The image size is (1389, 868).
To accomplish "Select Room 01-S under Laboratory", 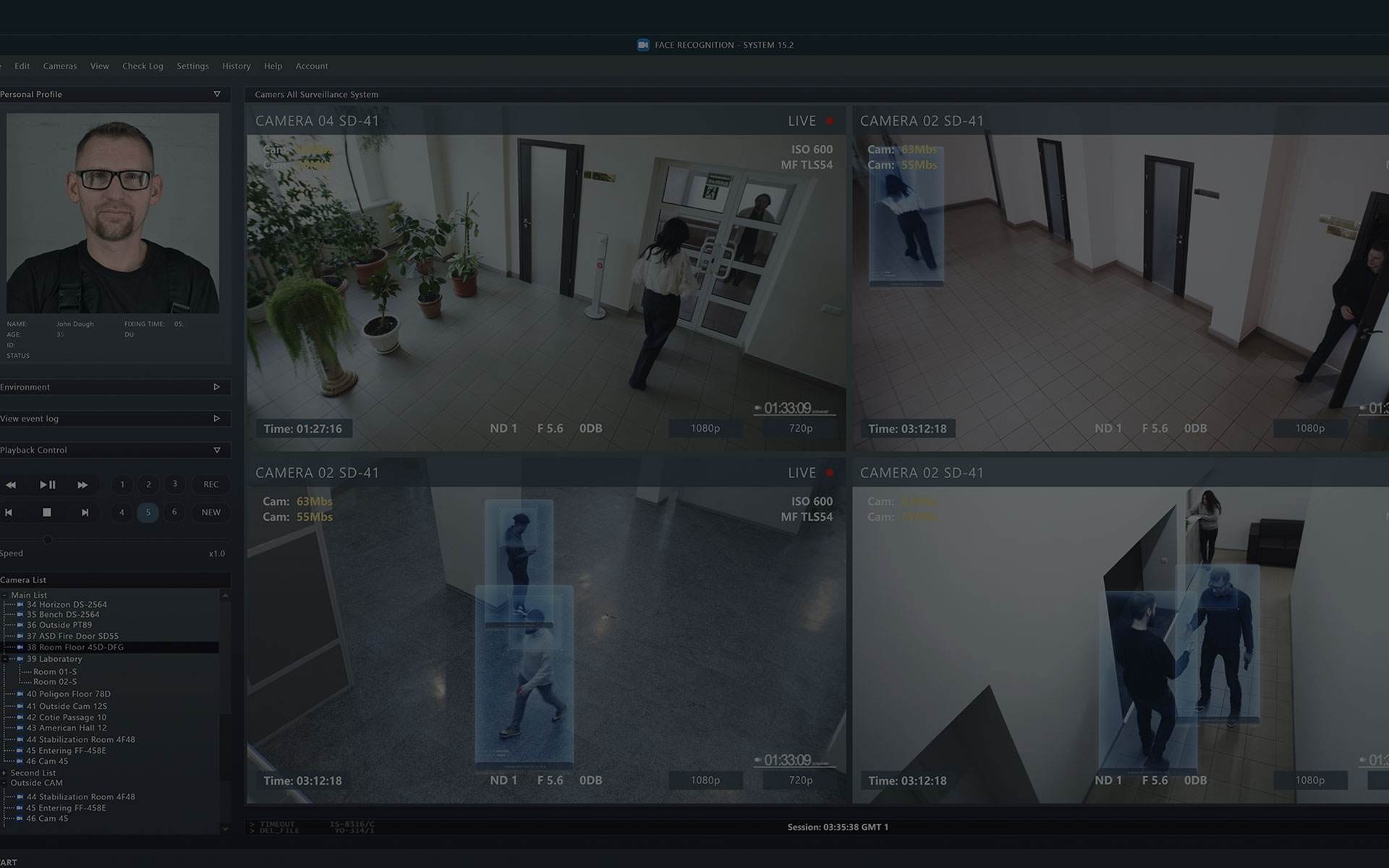I will tap(55, 671).
